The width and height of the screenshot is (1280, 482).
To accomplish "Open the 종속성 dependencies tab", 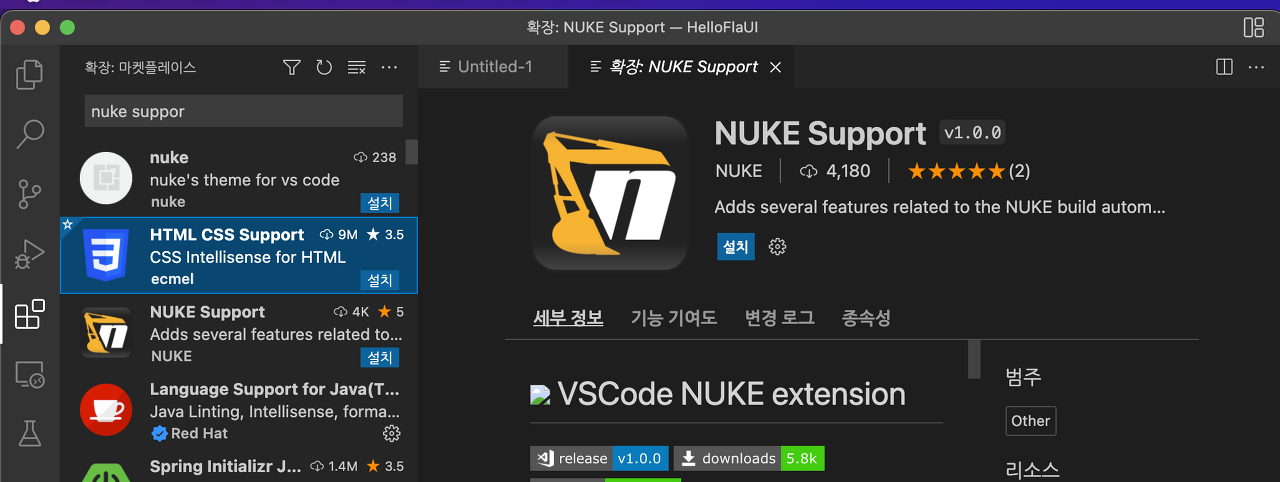I will 866,318.
